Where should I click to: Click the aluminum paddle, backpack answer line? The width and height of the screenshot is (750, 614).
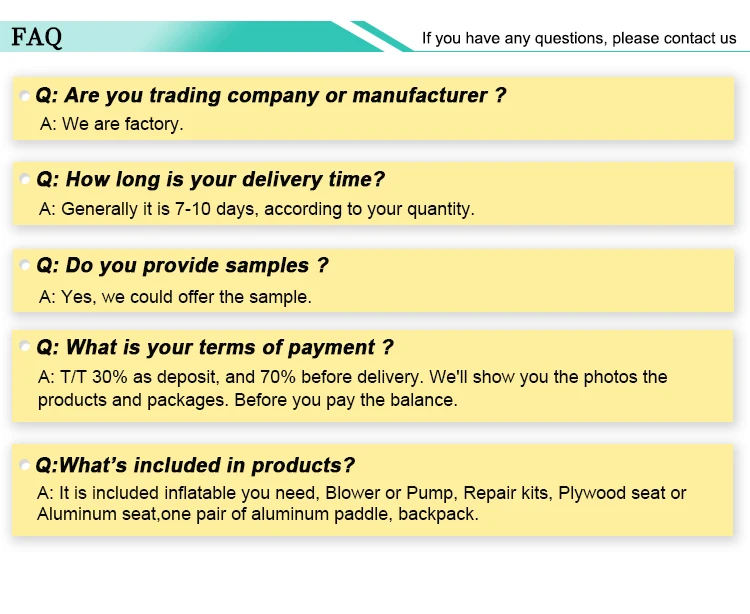click(258, 514)
